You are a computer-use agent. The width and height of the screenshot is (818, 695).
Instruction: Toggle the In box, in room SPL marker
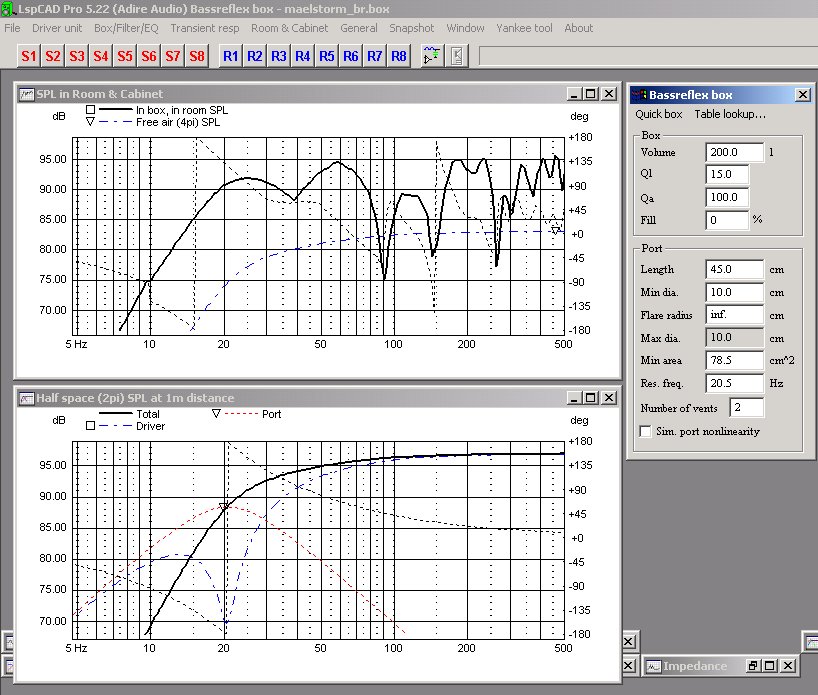90,110
